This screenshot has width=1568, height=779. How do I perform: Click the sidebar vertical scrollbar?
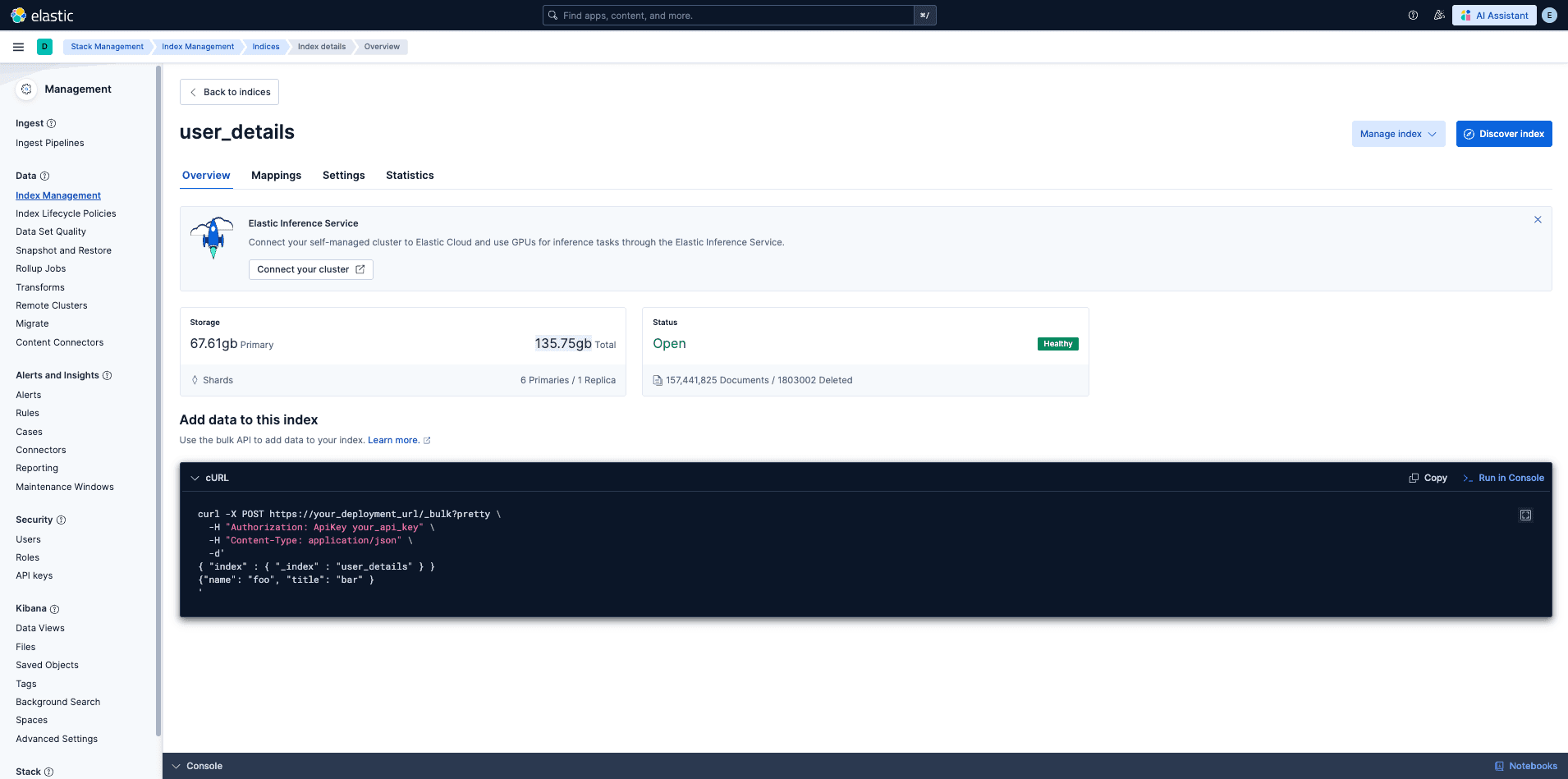point(158,401)
